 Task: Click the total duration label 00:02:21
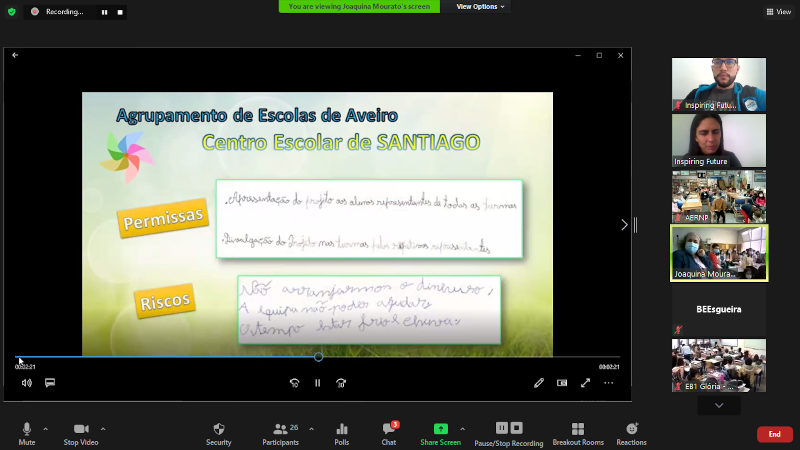[x=609, y=367]
